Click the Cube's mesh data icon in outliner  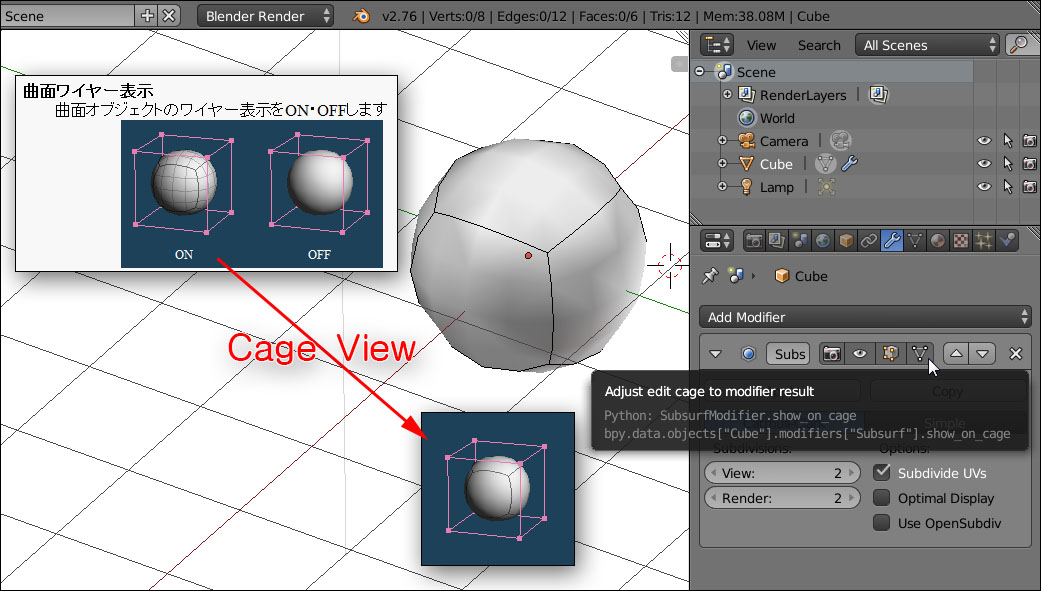click(x=825, y=163)
